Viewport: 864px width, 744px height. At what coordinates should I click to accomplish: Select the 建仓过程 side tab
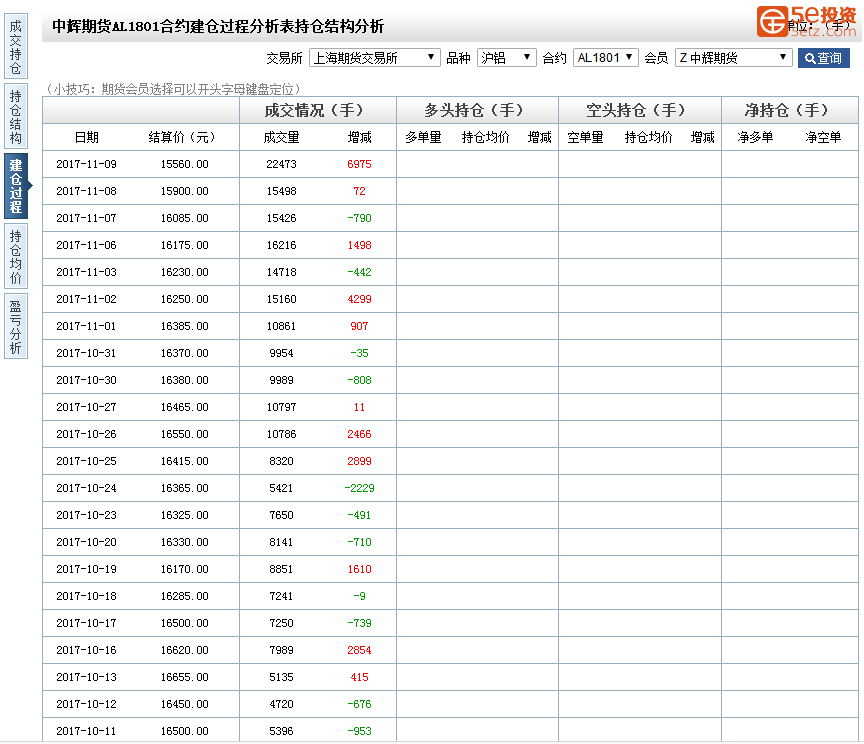(x=16, y=186)
